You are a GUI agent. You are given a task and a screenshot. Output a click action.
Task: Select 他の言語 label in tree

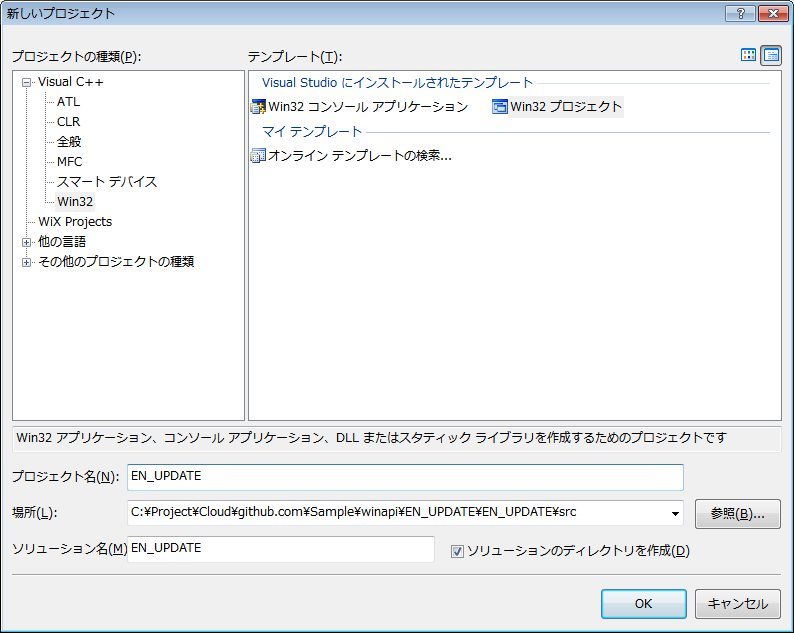tap(62, 242)
